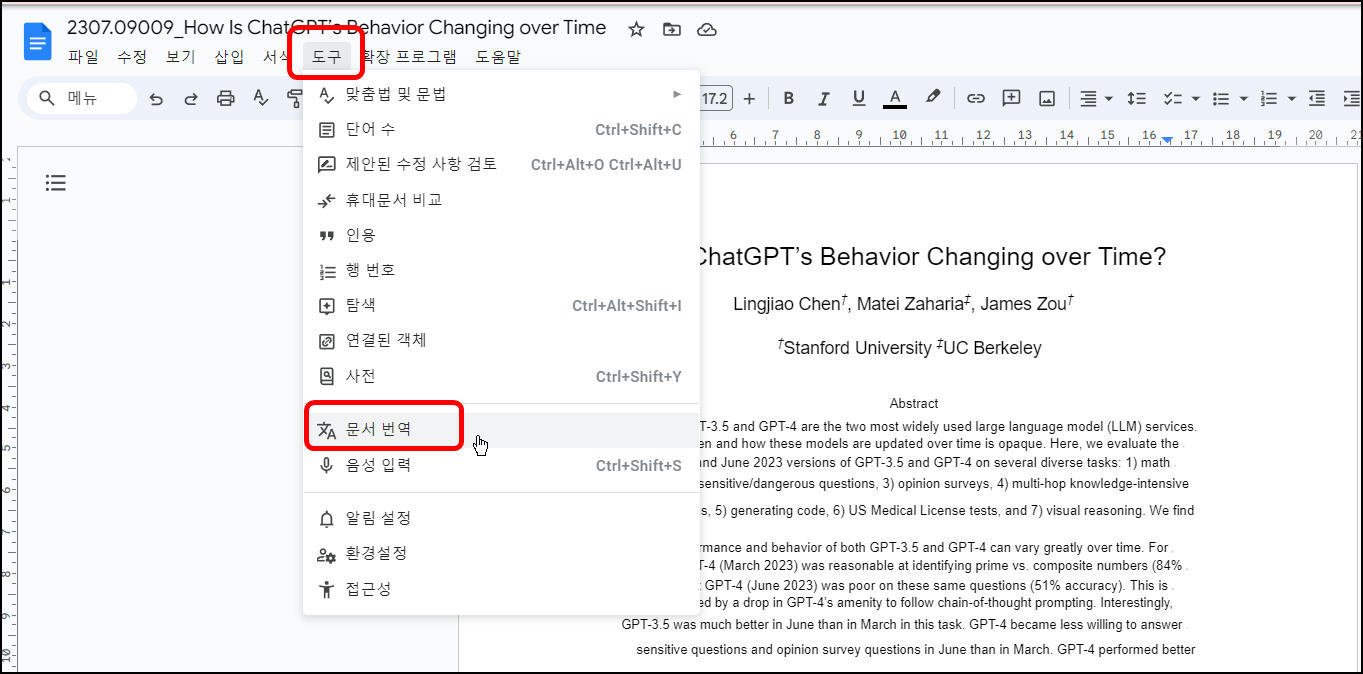Star this document

click(635, 29)
